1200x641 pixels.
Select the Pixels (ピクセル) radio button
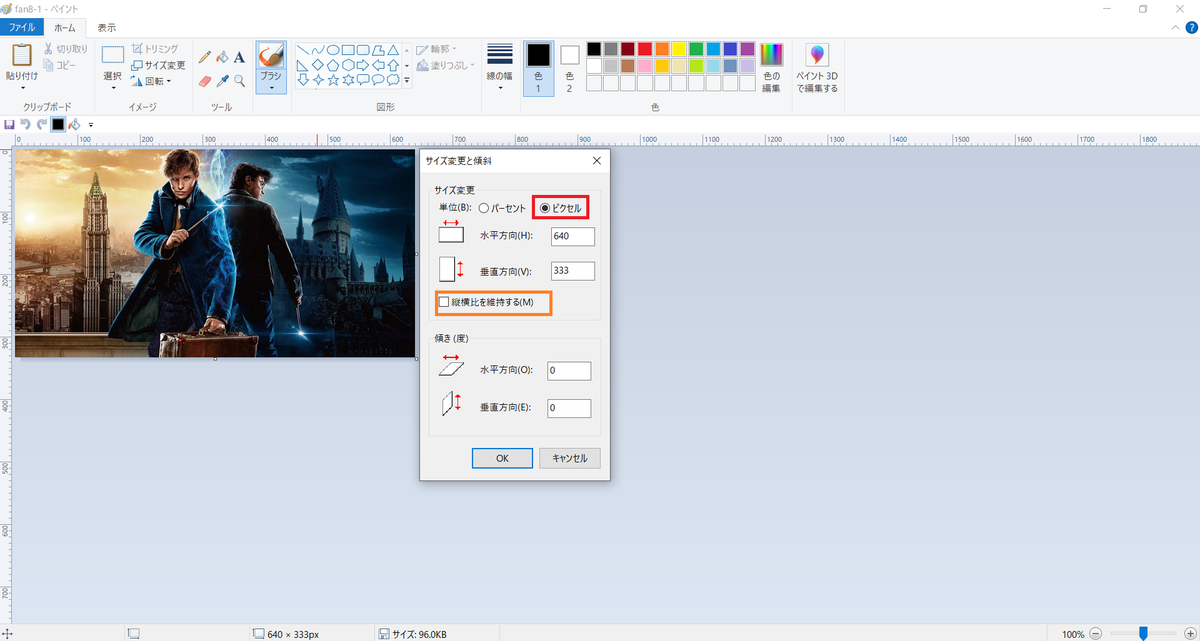tap(545, 208)
